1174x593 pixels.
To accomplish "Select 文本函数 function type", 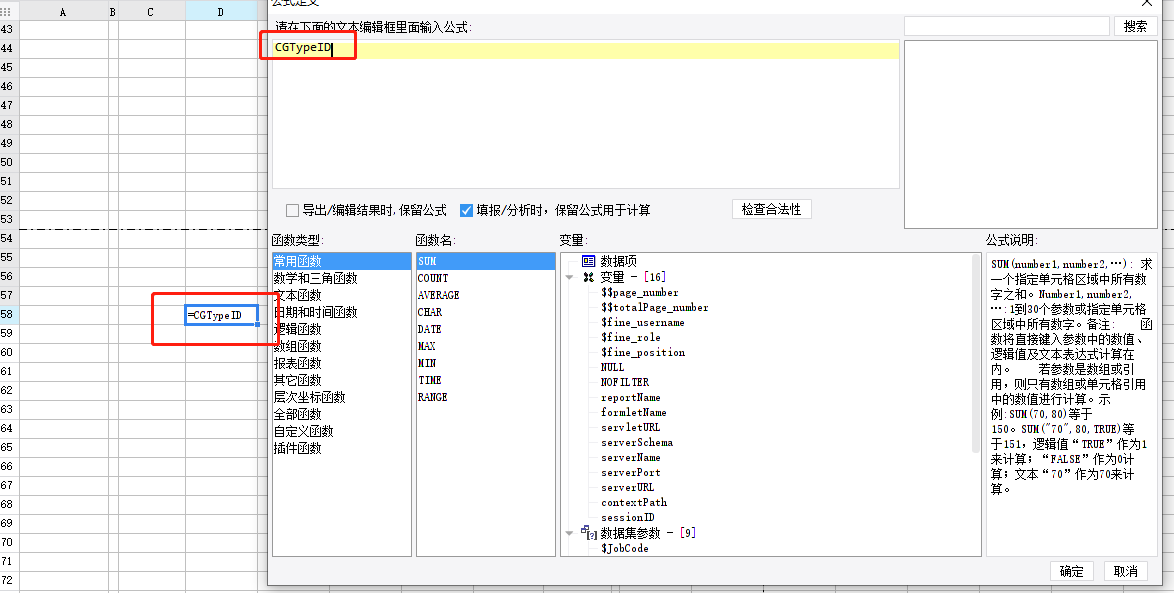I will (x=341, y=295).
